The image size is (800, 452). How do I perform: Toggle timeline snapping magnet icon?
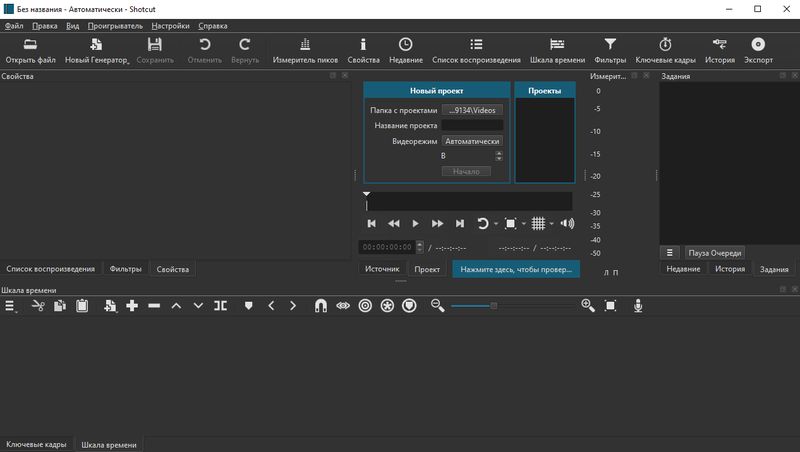(x=321, y=306)
